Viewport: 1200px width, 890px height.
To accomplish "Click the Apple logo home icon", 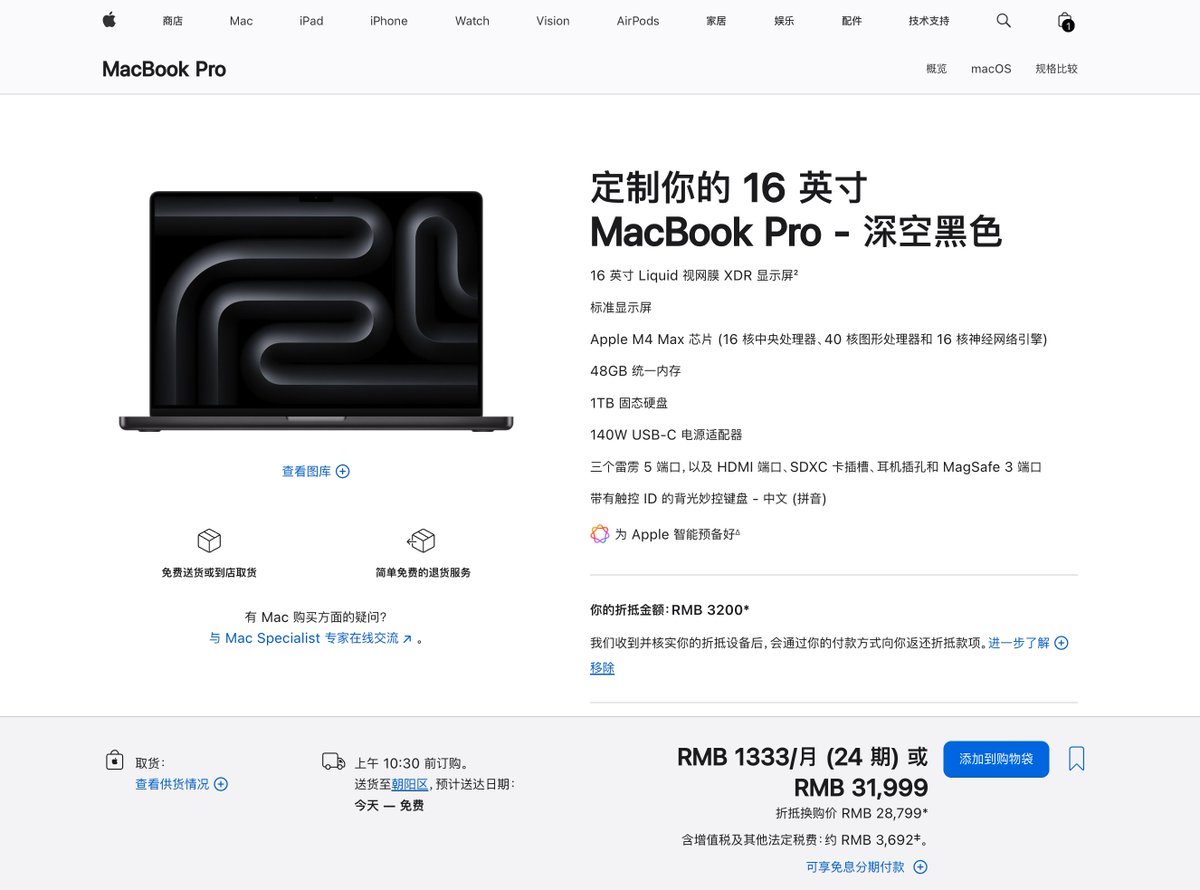I will point(109,20).
